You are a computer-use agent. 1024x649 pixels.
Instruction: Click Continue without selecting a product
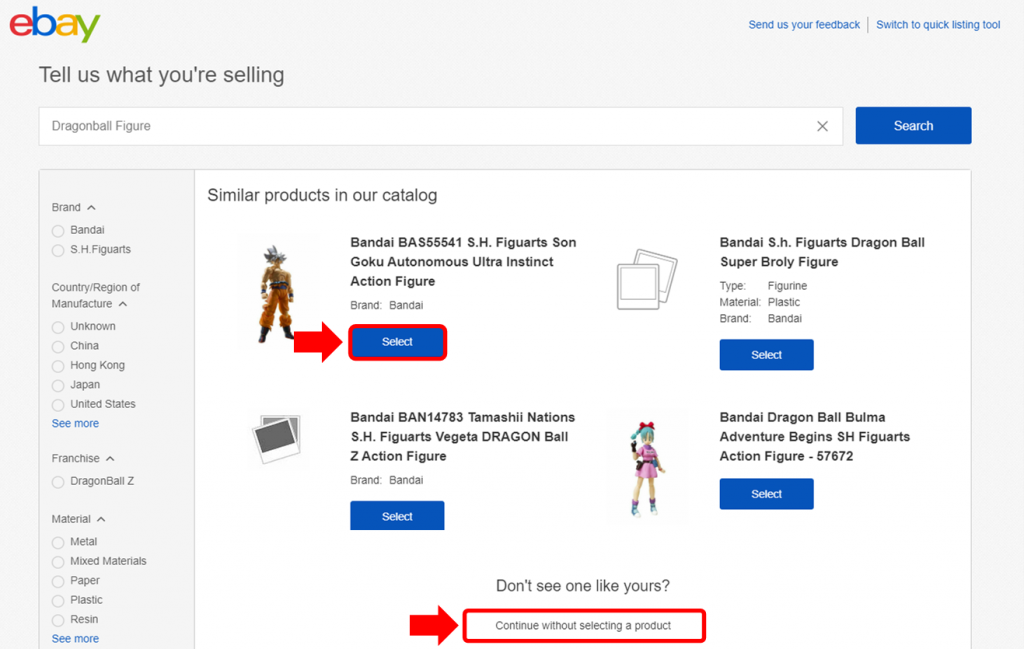tap(584, 625)
